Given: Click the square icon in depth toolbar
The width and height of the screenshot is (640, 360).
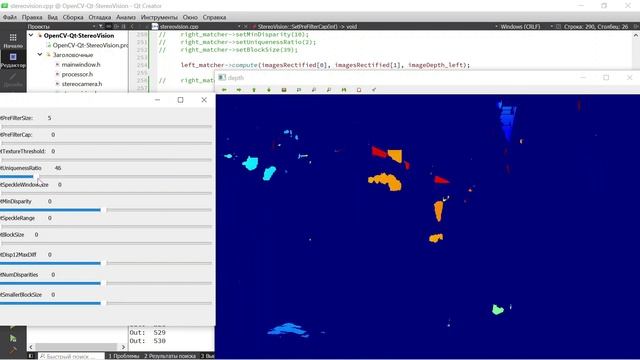Looking at the screenshot, I should (x=359, y=90).
